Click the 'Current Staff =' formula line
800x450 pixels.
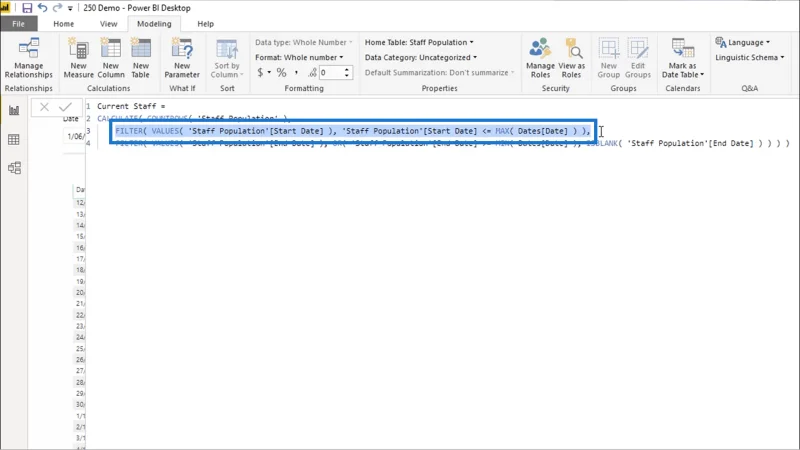coord(131,106)
